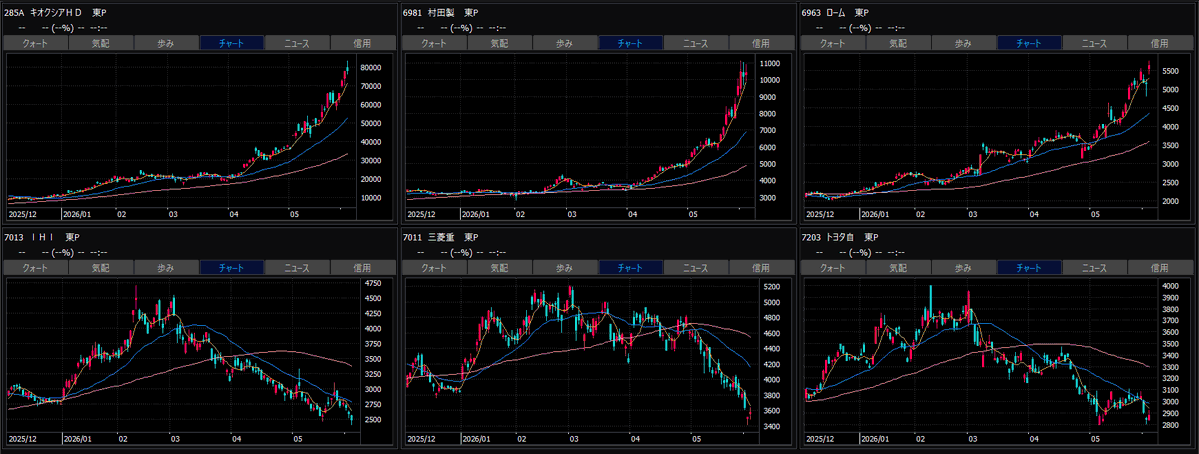Image resolution: width=1199 pixels, height=454 pixels.
Task: Click the 4750 price label on IHI chart
Action: click(374, 283)
